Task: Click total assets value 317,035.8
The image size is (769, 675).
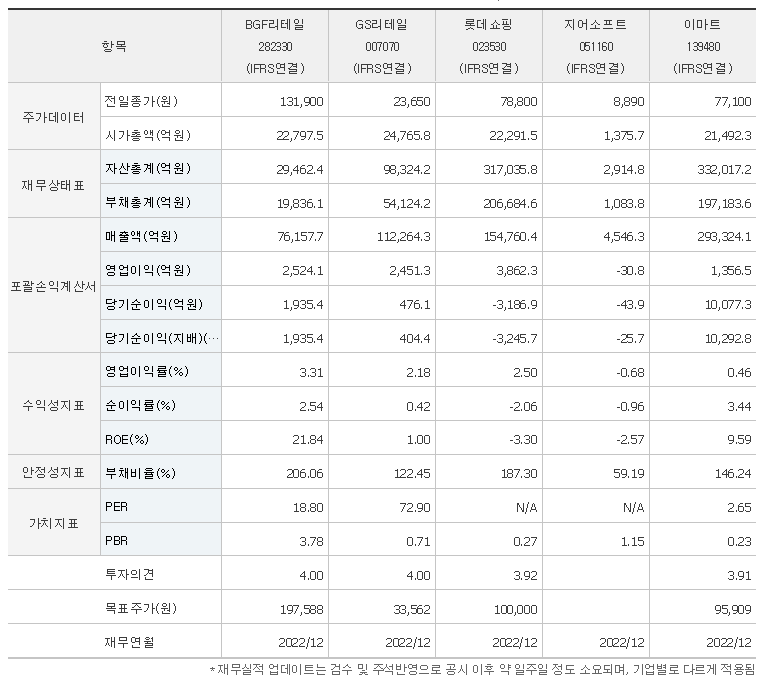Action: click(510, 169)
